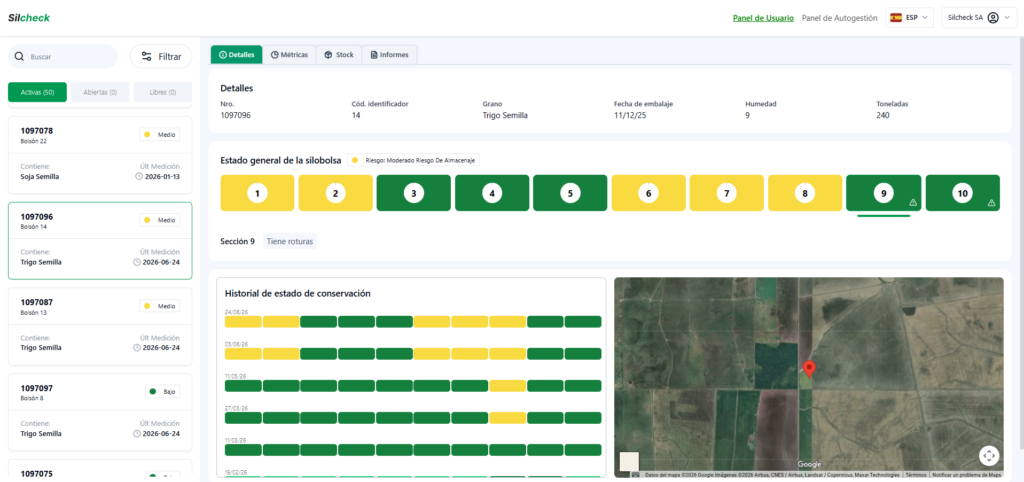Image resolution: width=1024 pixels, height=482 pixels.
Task: Open the Detalles tab
Action: [x=236, y=55]
